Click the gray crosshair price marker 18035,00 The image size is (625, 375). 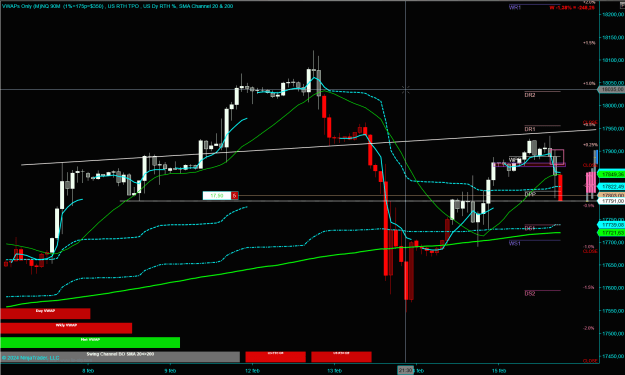(x=612, y=90)
